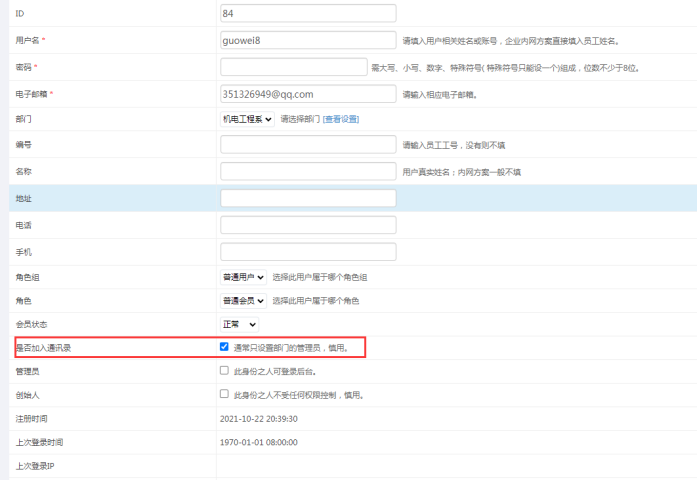Viewport: 697px width, 481px height.
Task: Click the 此身份之人可登录后台 checkbox label
Action: [x=282, y=372]
